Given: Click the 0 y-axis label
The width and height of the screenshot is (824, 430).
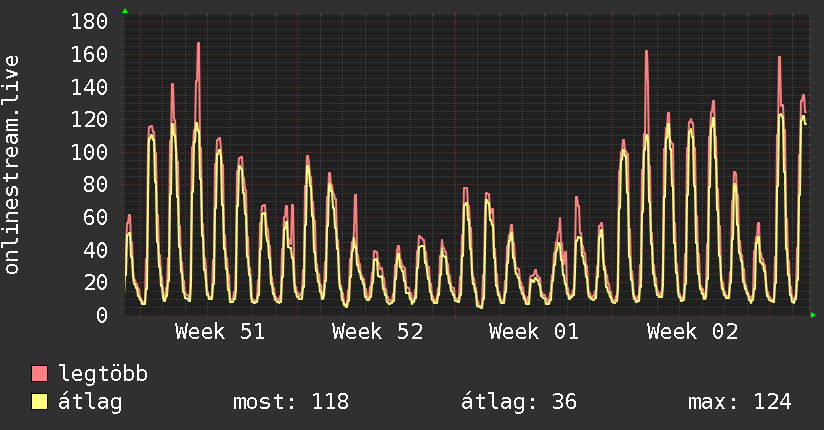Looking at the screenshot, I should point(102,315).
